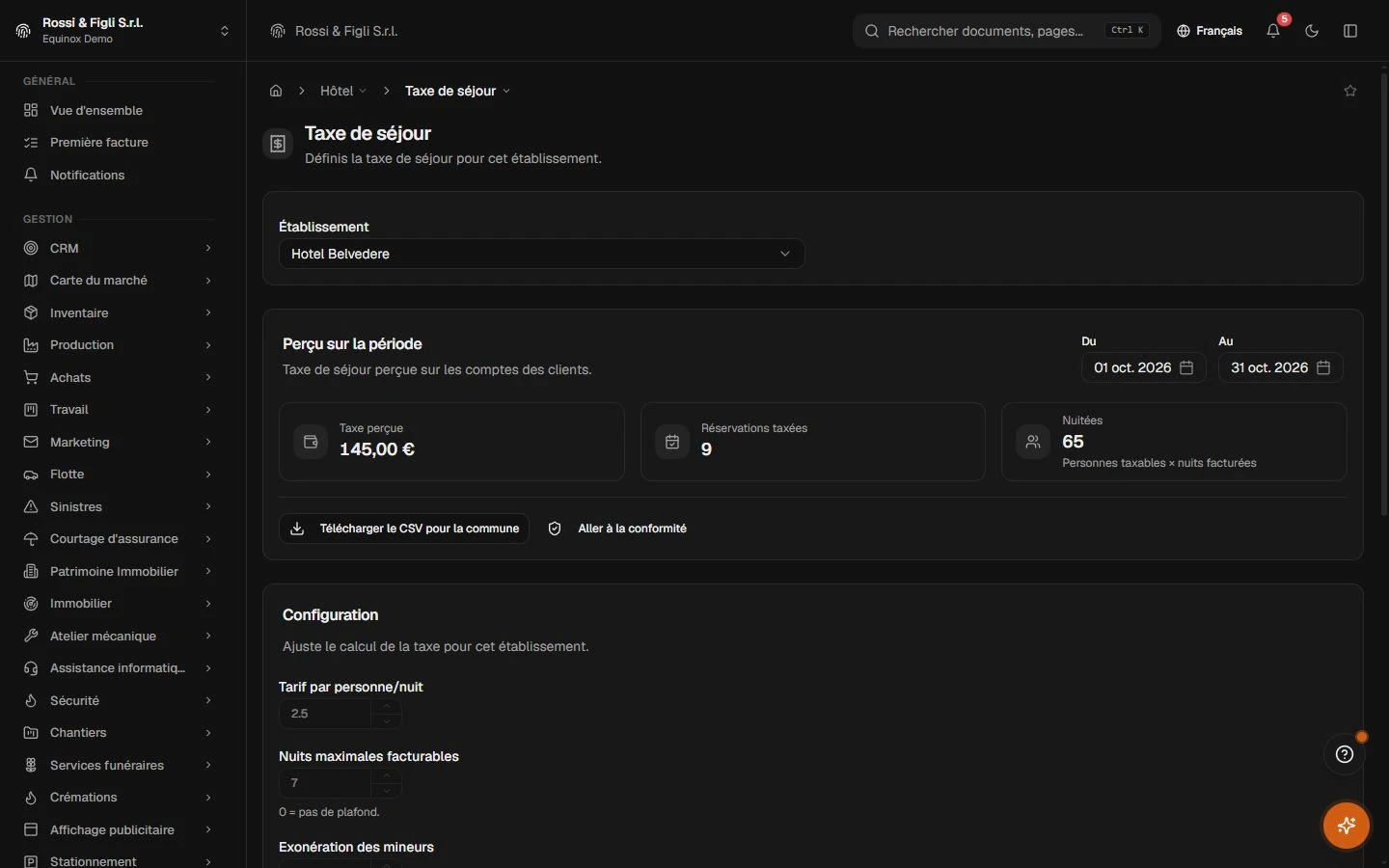The height and width of the screenshot is (868, 1389).
Task: Open the Rossi & Figli company switcher
Action: 123,31
